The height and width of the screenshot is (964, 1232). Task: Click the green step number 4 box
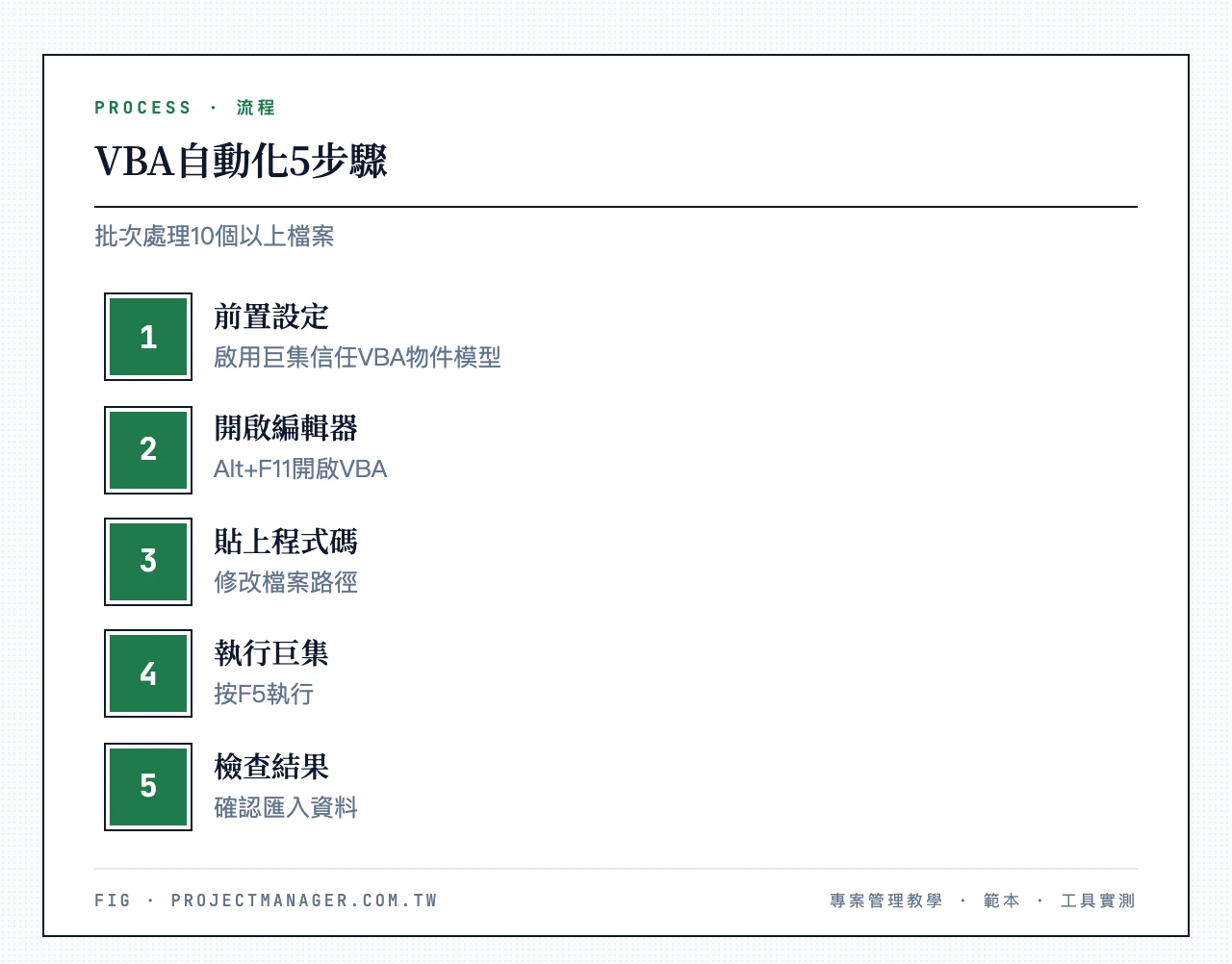pyautogui.click(x=148, y=673)
